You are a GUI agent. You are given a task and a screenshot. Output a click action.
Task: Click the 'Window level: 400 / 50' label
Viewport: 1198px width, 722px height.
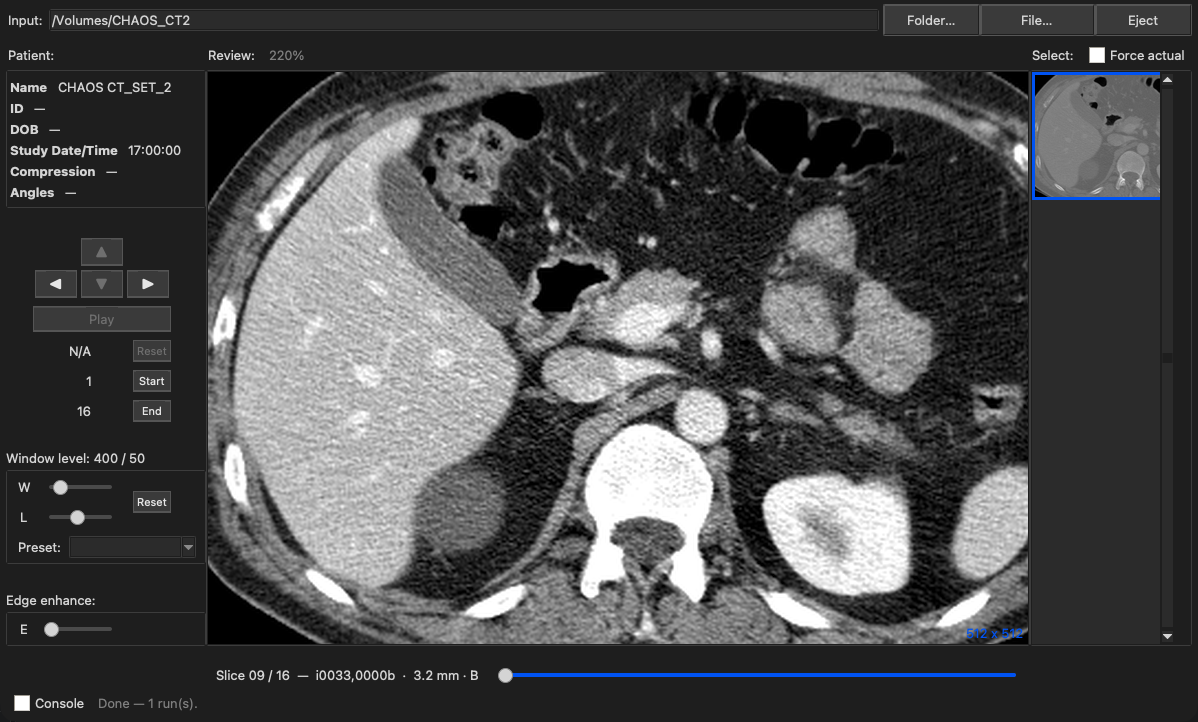click(x=76, y=458)
